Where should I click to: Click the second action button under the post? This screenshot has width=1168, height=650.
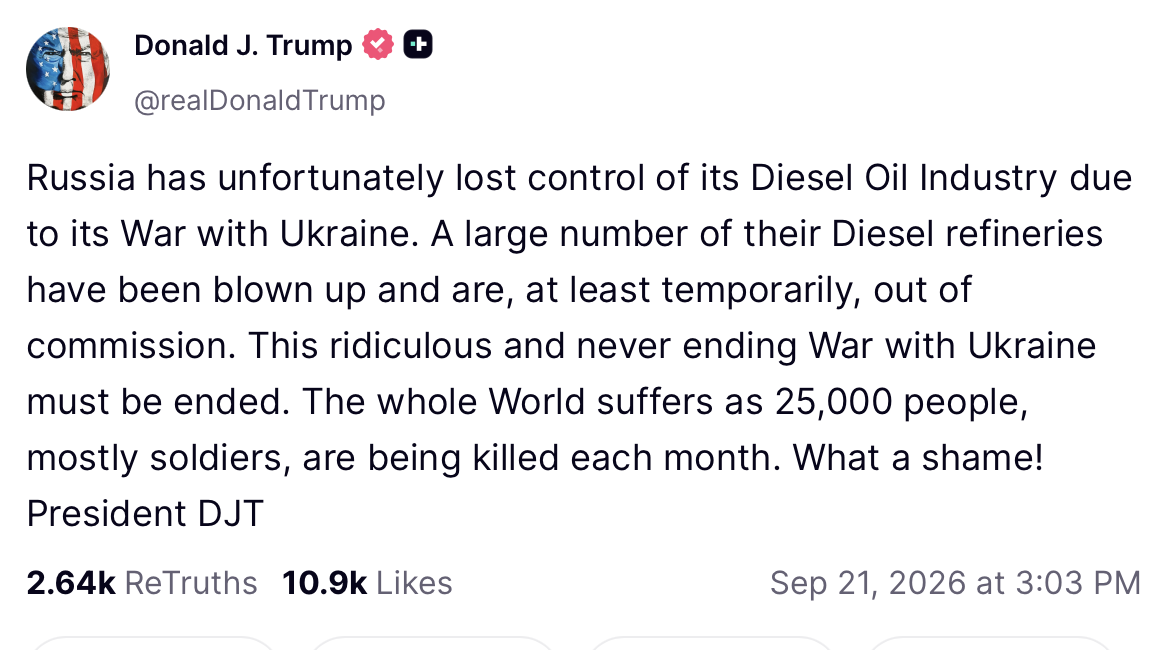[x=433, y=643]
